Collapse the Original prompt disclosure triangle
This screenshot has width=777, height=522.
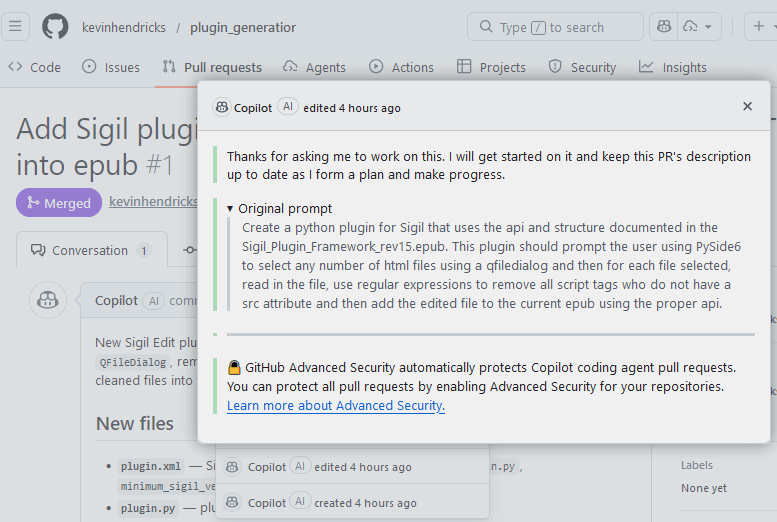point(230,209)
